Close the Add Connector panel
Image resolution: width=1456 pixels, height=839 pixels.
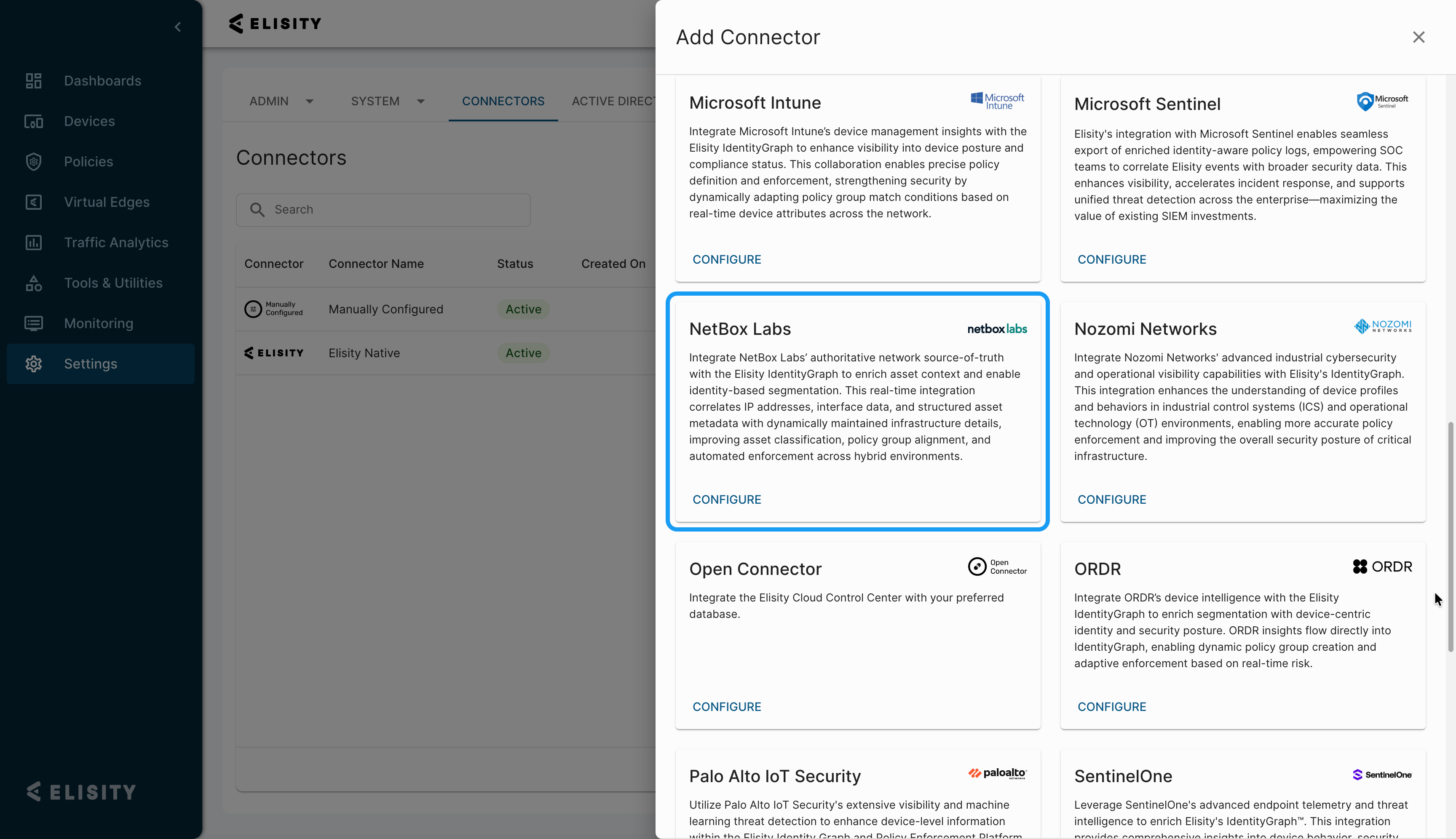1418,37
